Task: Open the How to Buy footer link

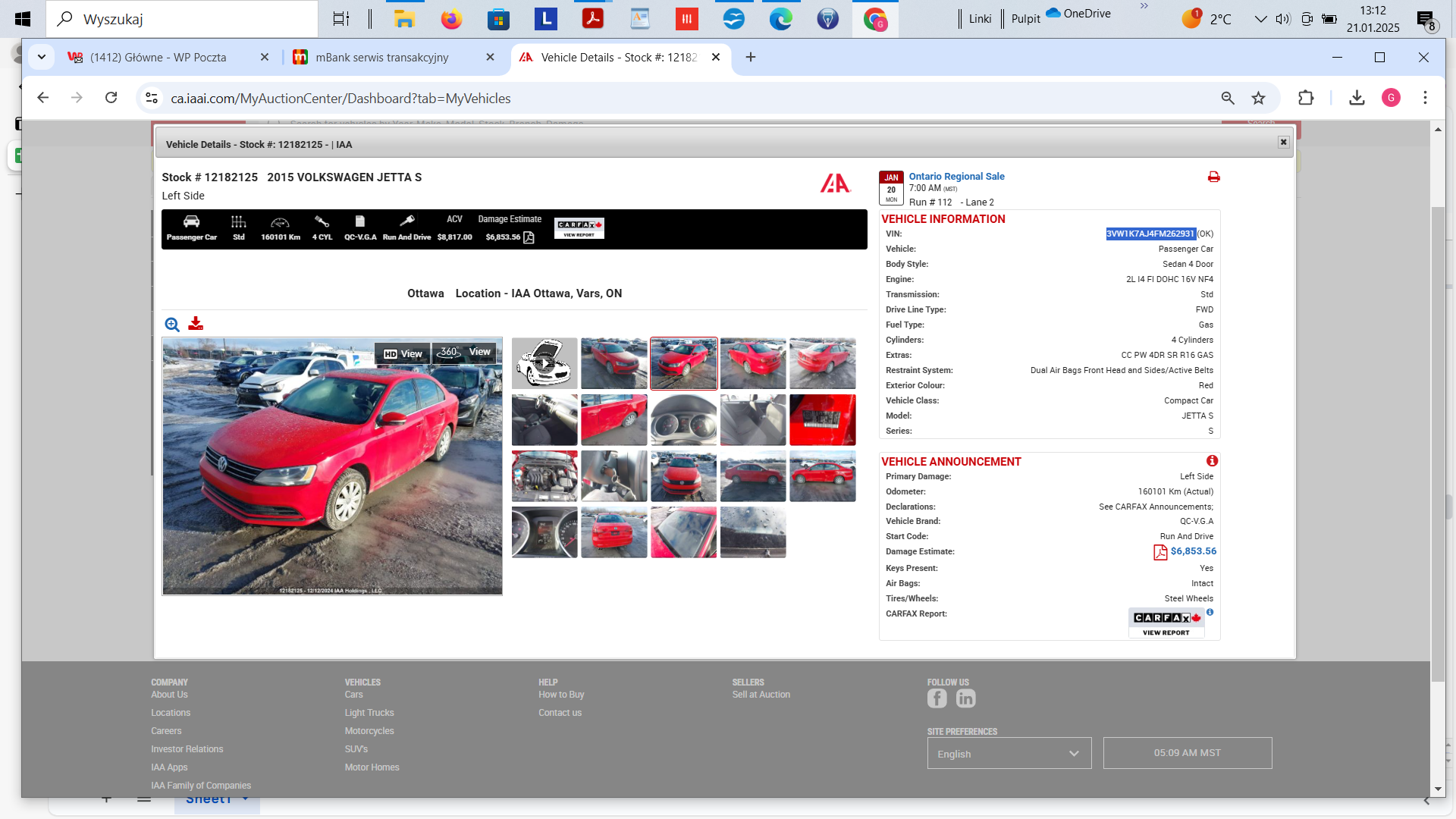Action: 561,695
